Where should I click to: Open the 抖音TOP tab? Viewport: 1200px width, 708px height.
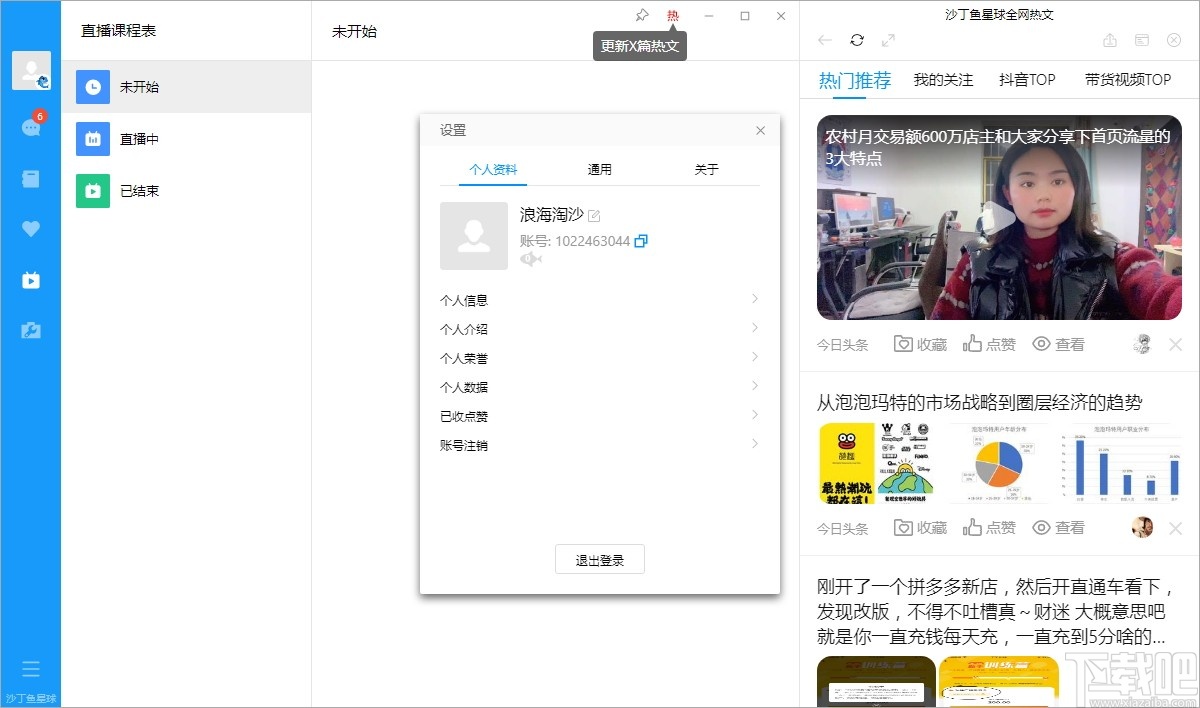(1027, 79)
